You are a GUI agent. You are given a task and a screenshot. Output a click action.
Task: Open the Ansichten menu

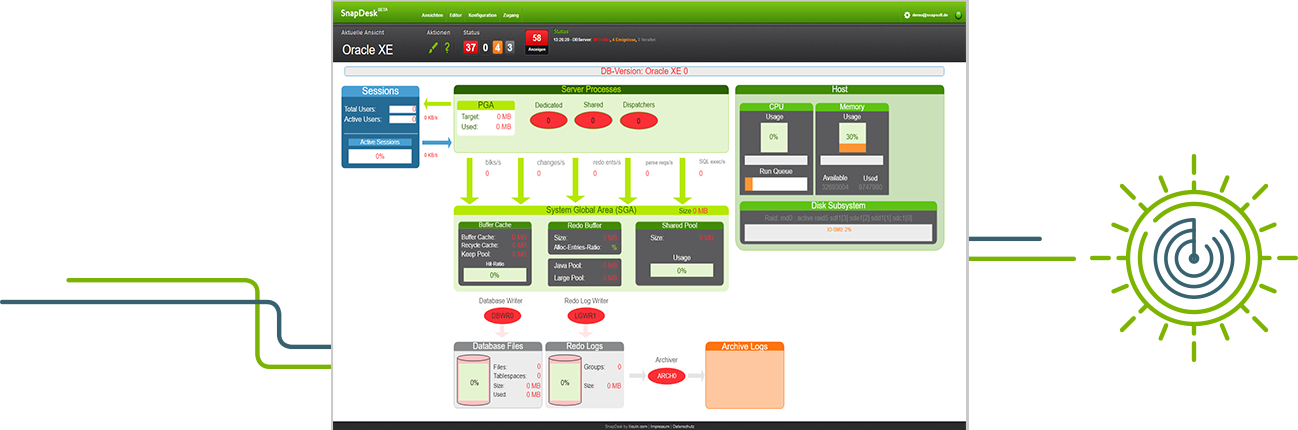pyautogui.click(x=432, y=15)
